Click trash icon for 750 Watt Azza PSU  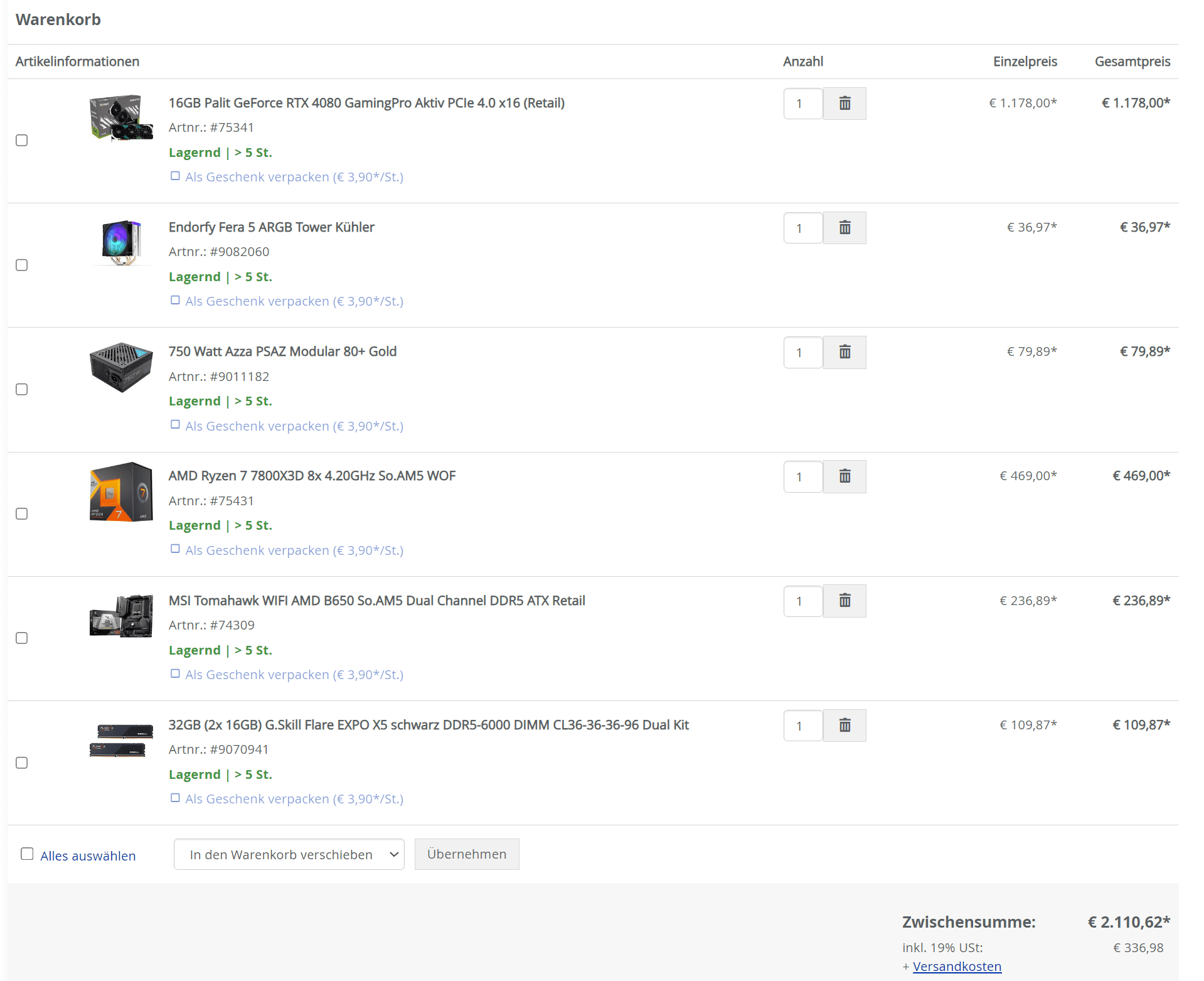pos(844,352)
